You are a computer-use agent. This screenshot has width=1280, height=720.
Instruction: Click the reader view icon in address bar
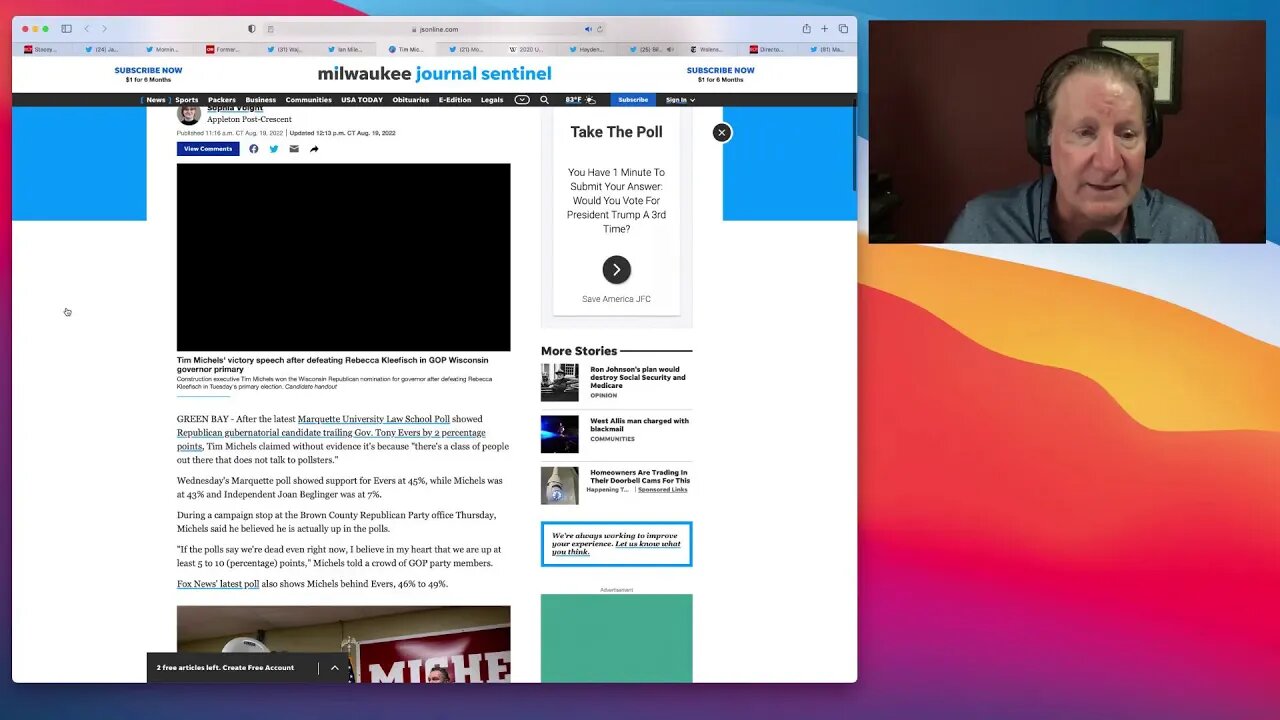point(271,29)
